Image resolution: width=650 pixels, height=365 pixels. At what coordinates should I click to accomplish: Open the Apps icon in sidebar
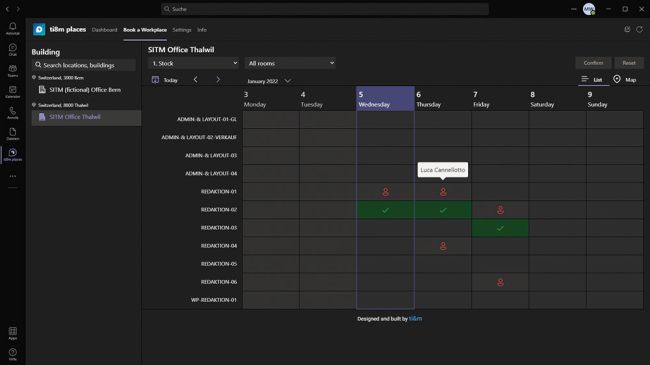12,333
